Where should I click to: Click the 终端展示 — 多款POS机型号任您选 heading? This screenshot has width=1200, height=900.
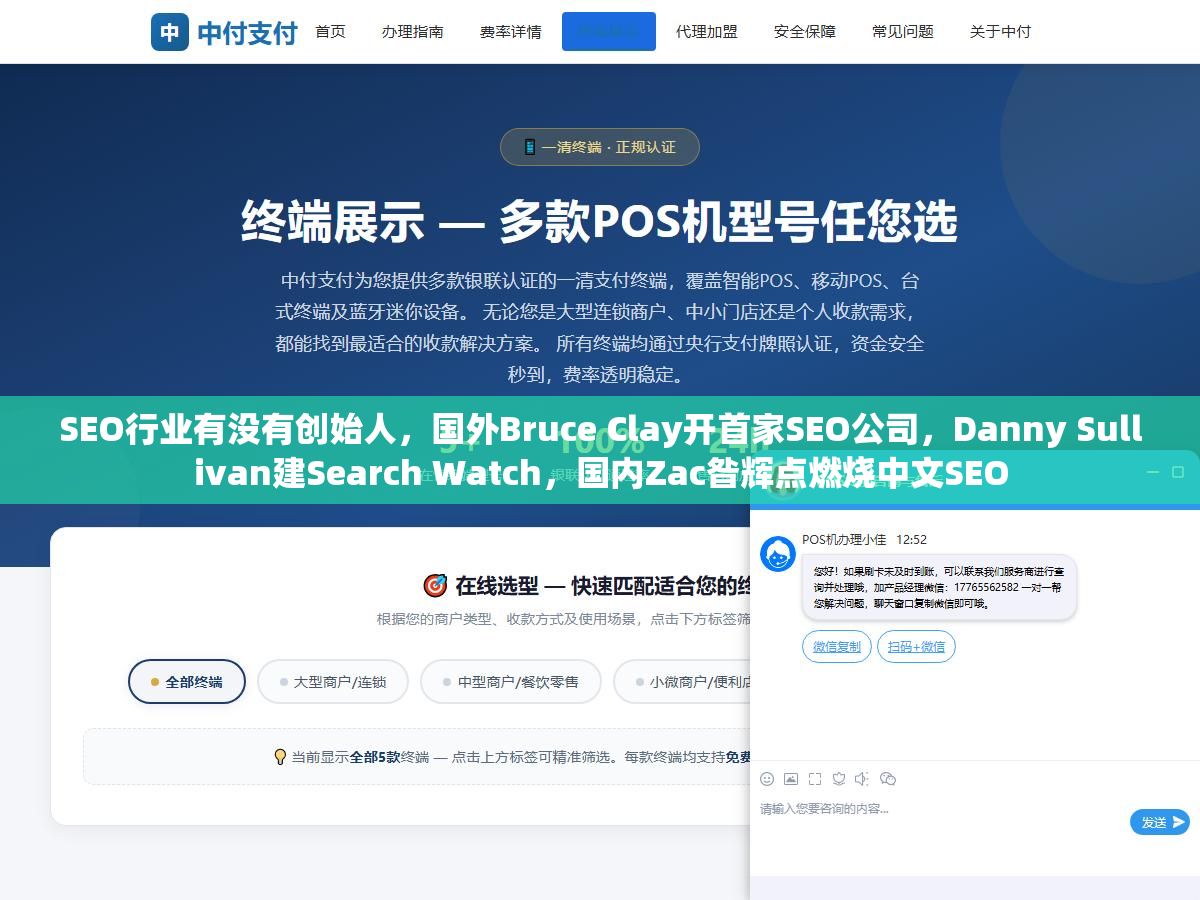(x=600, y=222)
